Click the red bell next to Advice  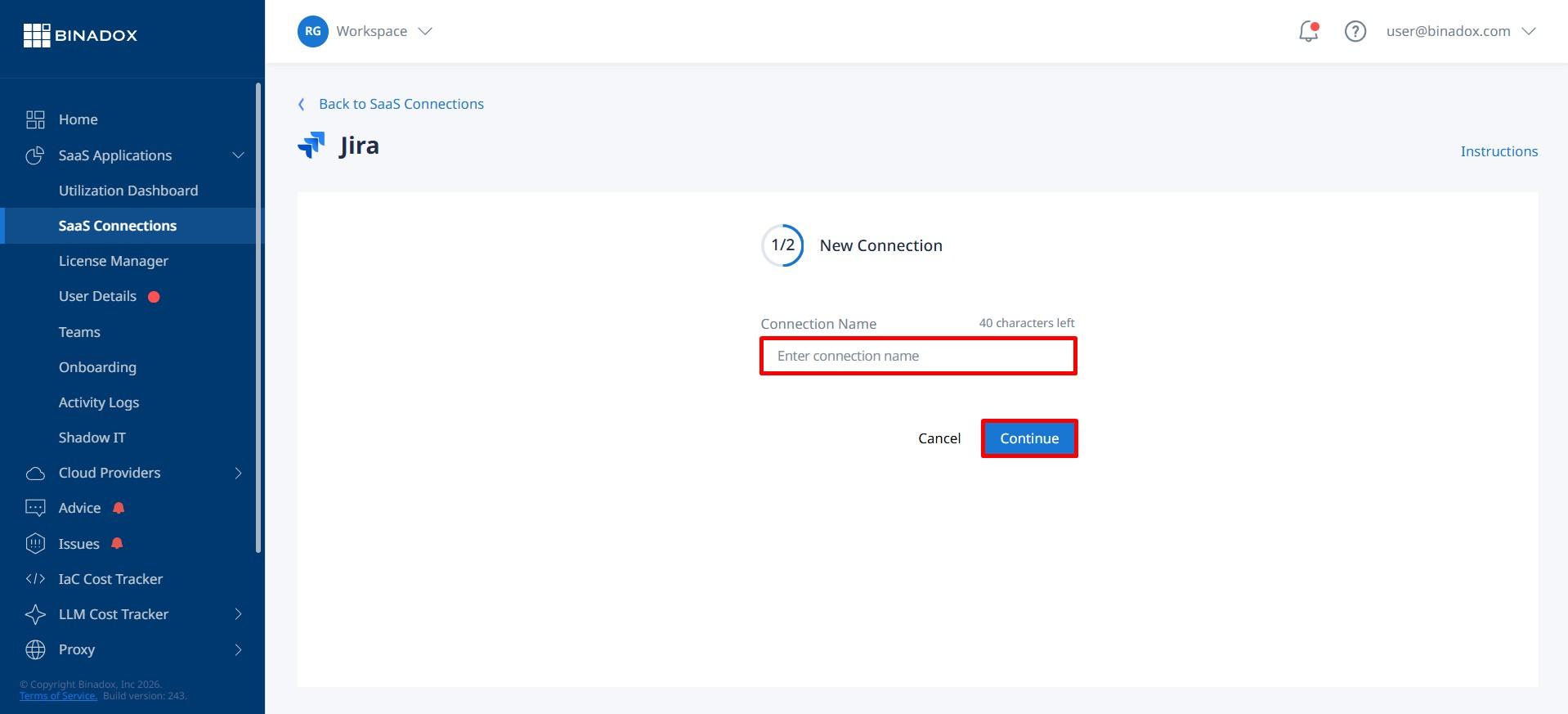coord(119,508)
